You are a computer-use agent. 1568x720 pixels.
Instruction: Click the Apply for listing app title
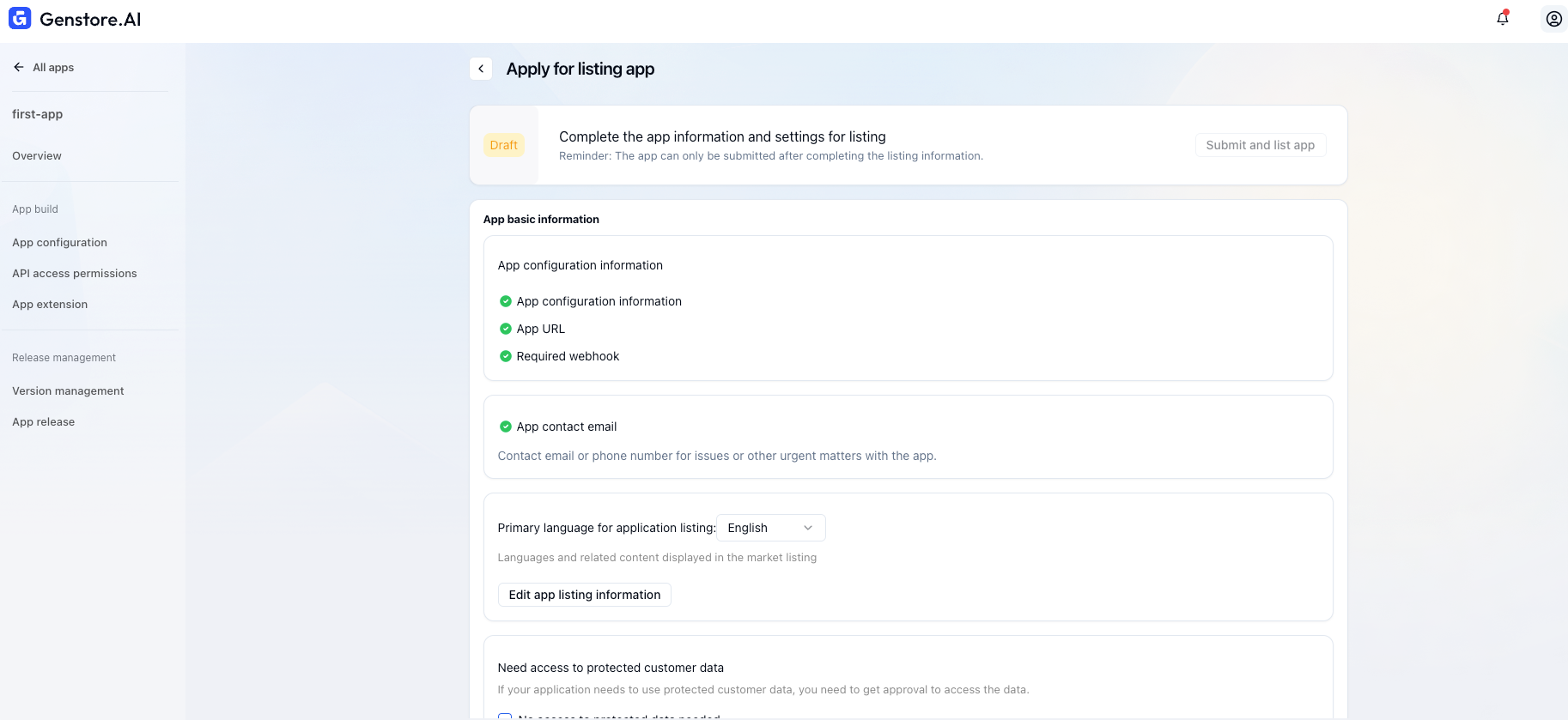[x=580, y=69]
